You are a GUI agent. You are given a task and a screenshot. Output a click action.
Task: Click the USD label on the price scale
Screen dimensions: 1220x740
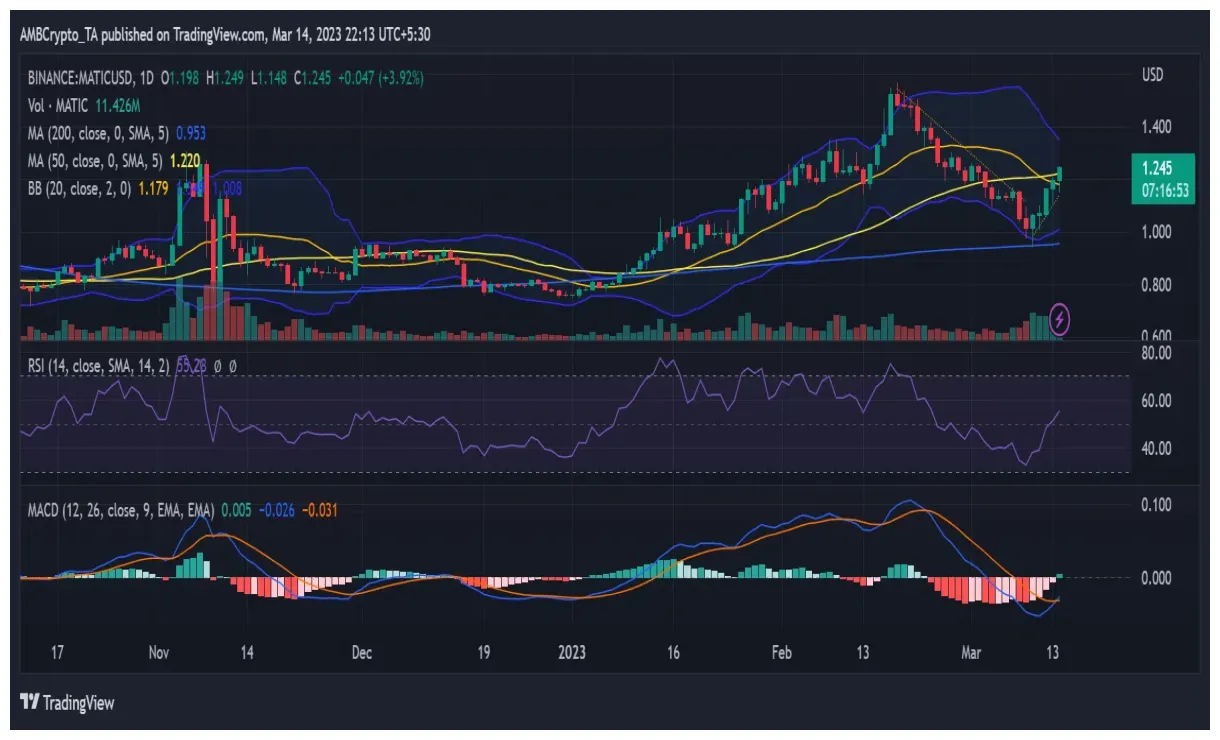point(1150,74)
